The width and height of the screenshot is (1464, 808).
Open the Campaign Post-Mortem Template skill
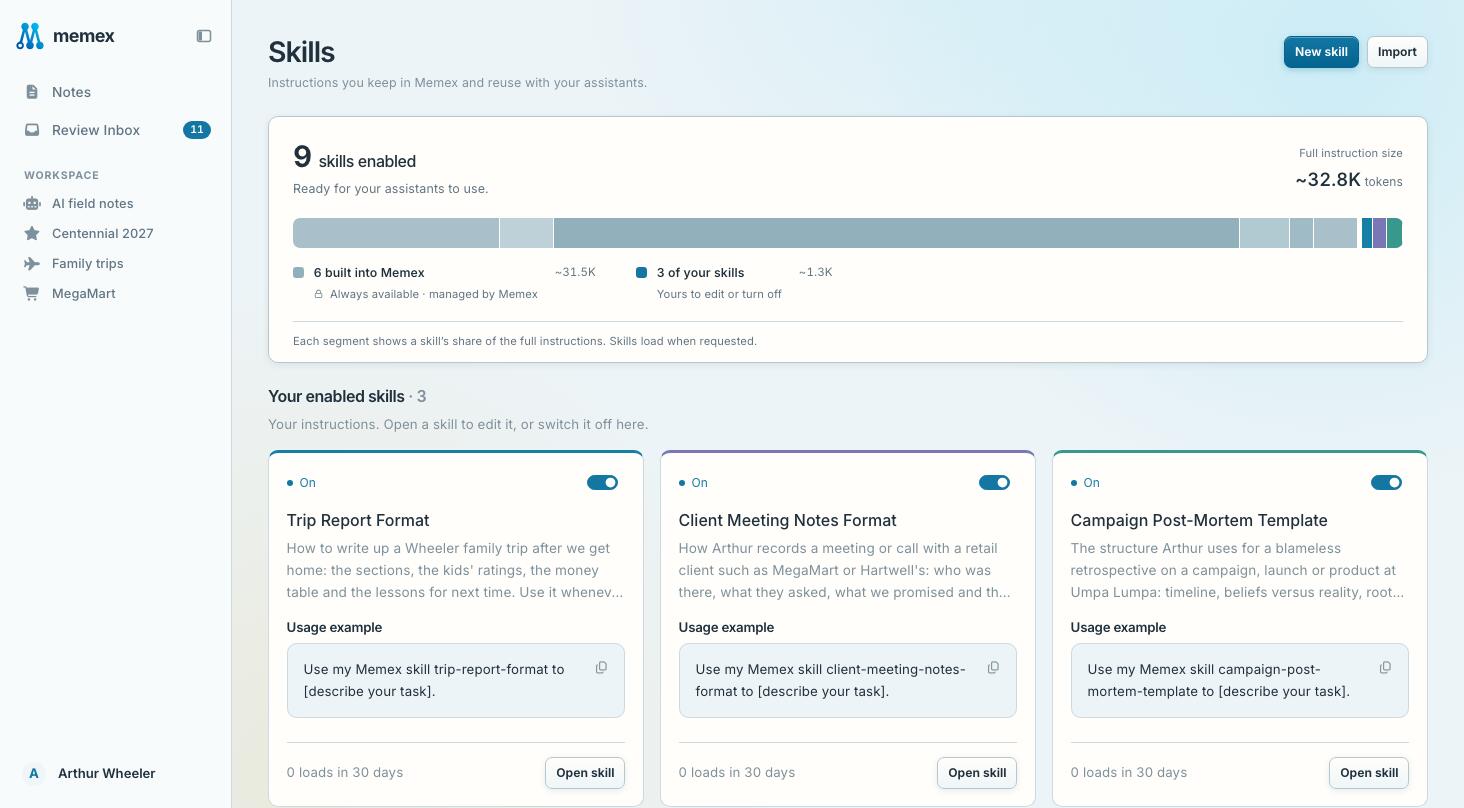click(x=1369, y=773)
